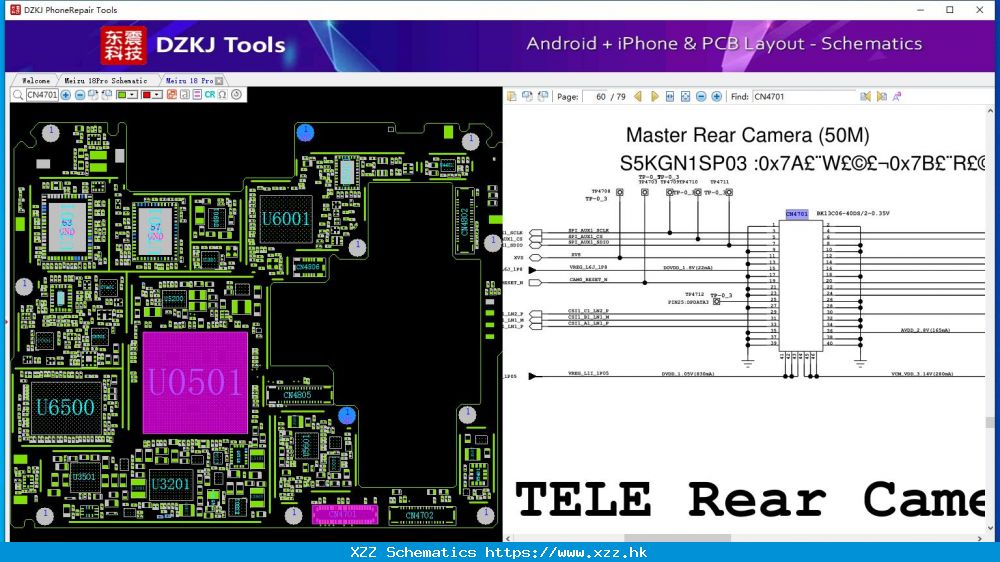This screenshot has height=562, width=1000.
Task: Select chip U6500 on PCB layout
Action: point(65,408)
